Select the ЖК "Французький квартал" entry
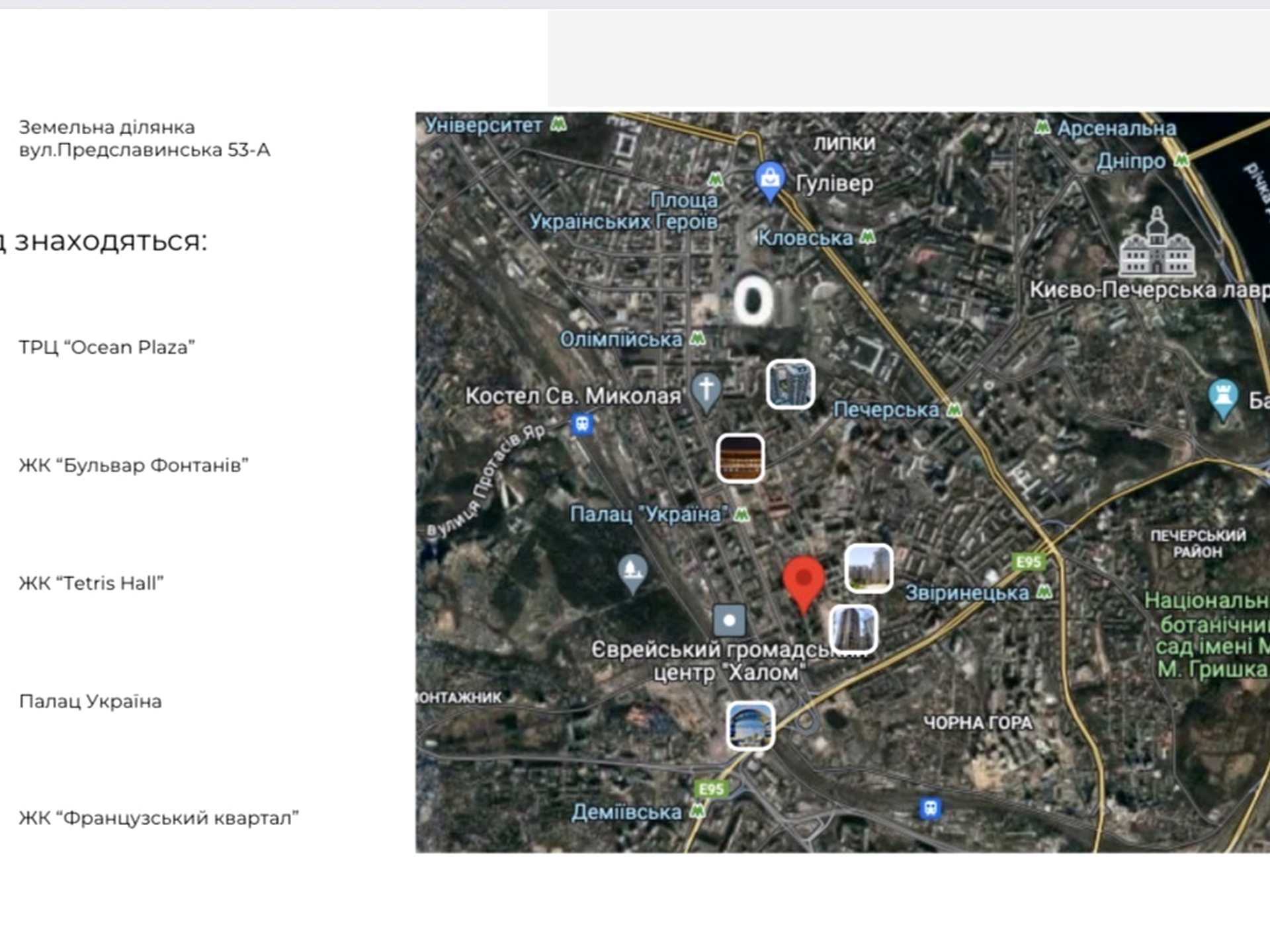This screenshot has height=952, width=1270. [159, 818]
